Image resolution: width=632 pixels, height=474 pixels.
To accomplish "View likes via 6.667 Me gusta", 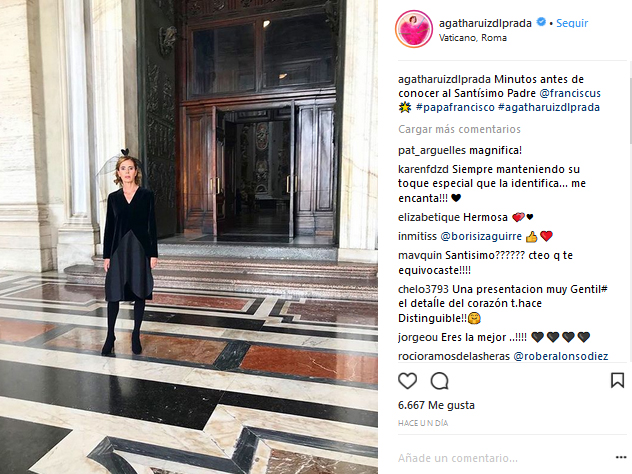I will point(436,405).
